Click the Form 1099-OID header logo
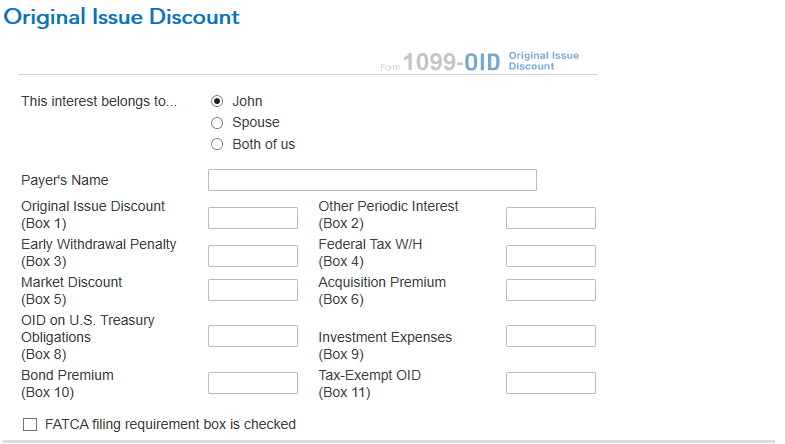 [x=480, y=62]
